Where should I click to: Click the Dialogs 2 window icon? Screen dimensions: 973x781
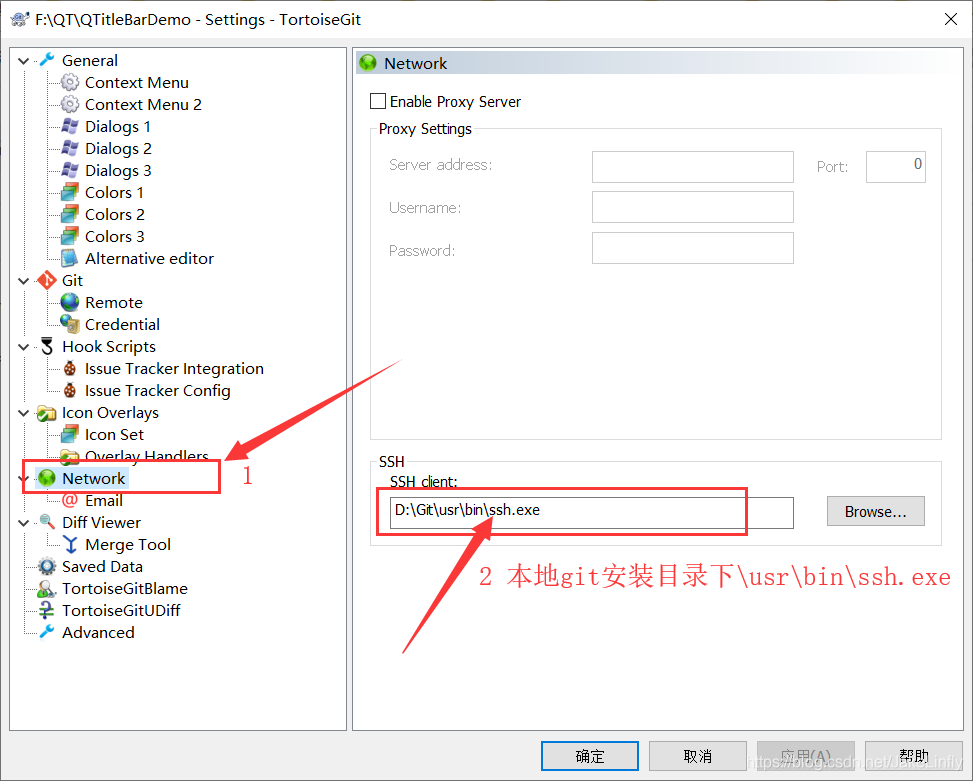(x=70, y=148)
